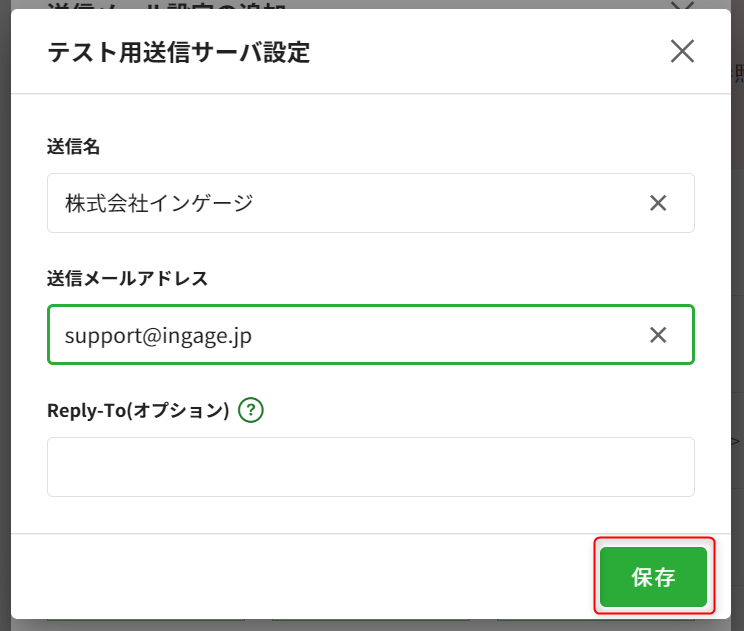Click empty footer area left of 保存
This screenshot has width=744, height=631.
[300, 577]
